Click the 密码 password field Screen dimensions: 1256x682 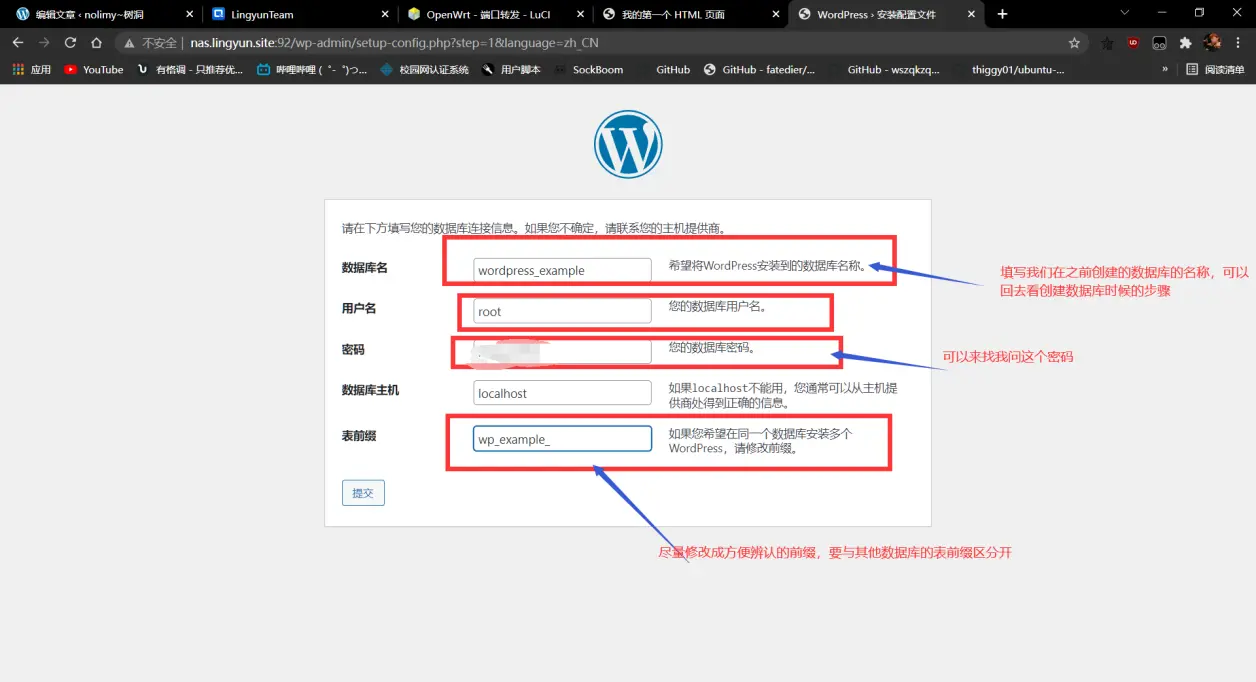[562, 351]
